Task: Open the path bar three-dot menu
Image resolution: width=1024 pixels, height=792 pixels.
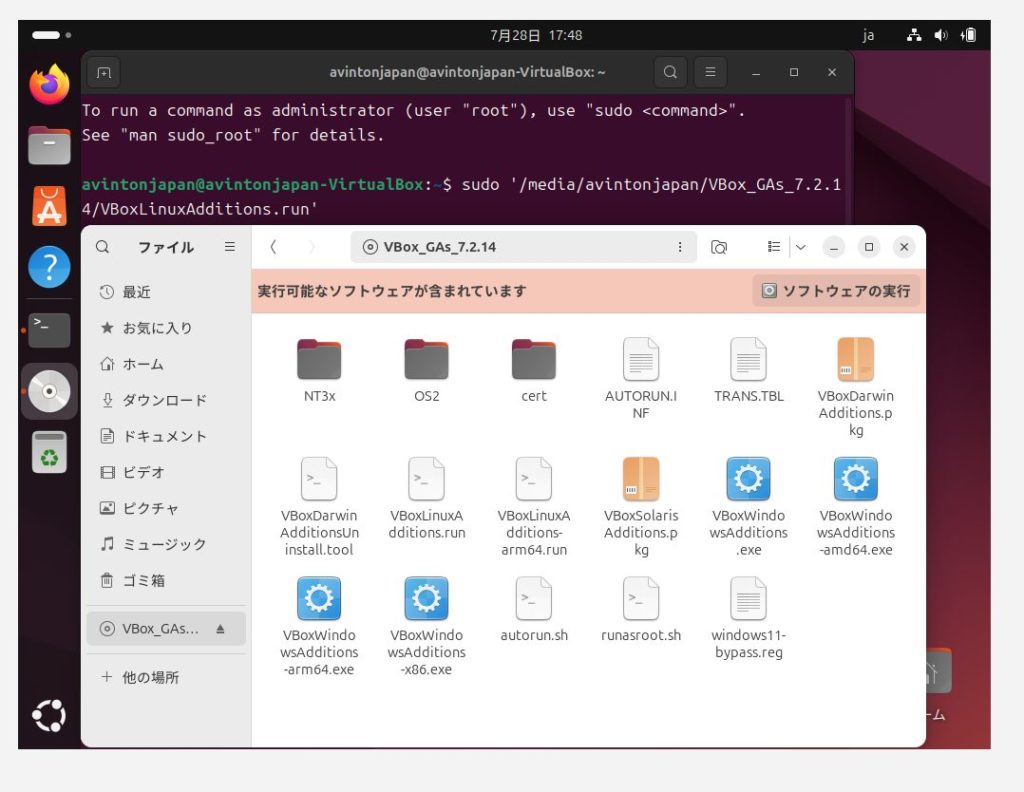Action: (680, 247)
